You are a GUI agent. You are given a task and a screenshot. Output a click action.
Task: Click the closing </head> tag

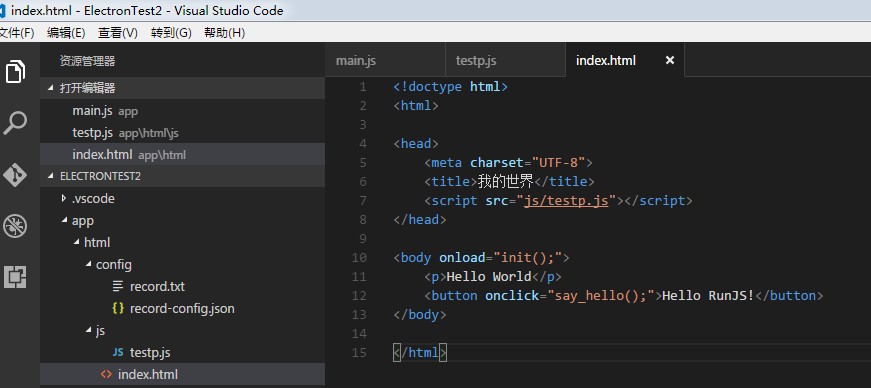tap(419, 220)
